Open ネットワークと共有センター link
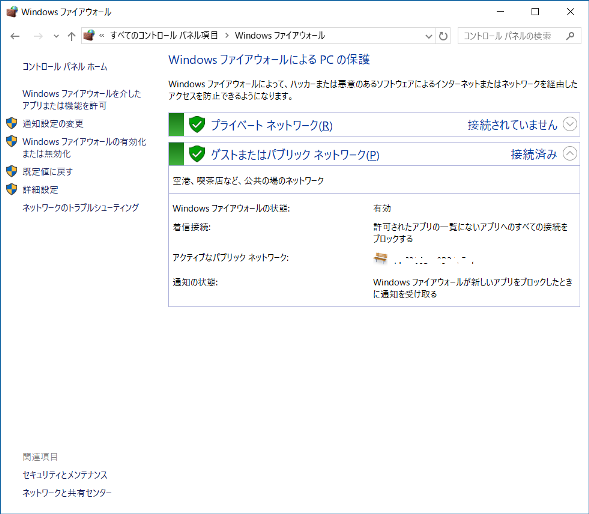Image resolution: width=589 pixels, height=514 pixels. (x=67, y=493)
